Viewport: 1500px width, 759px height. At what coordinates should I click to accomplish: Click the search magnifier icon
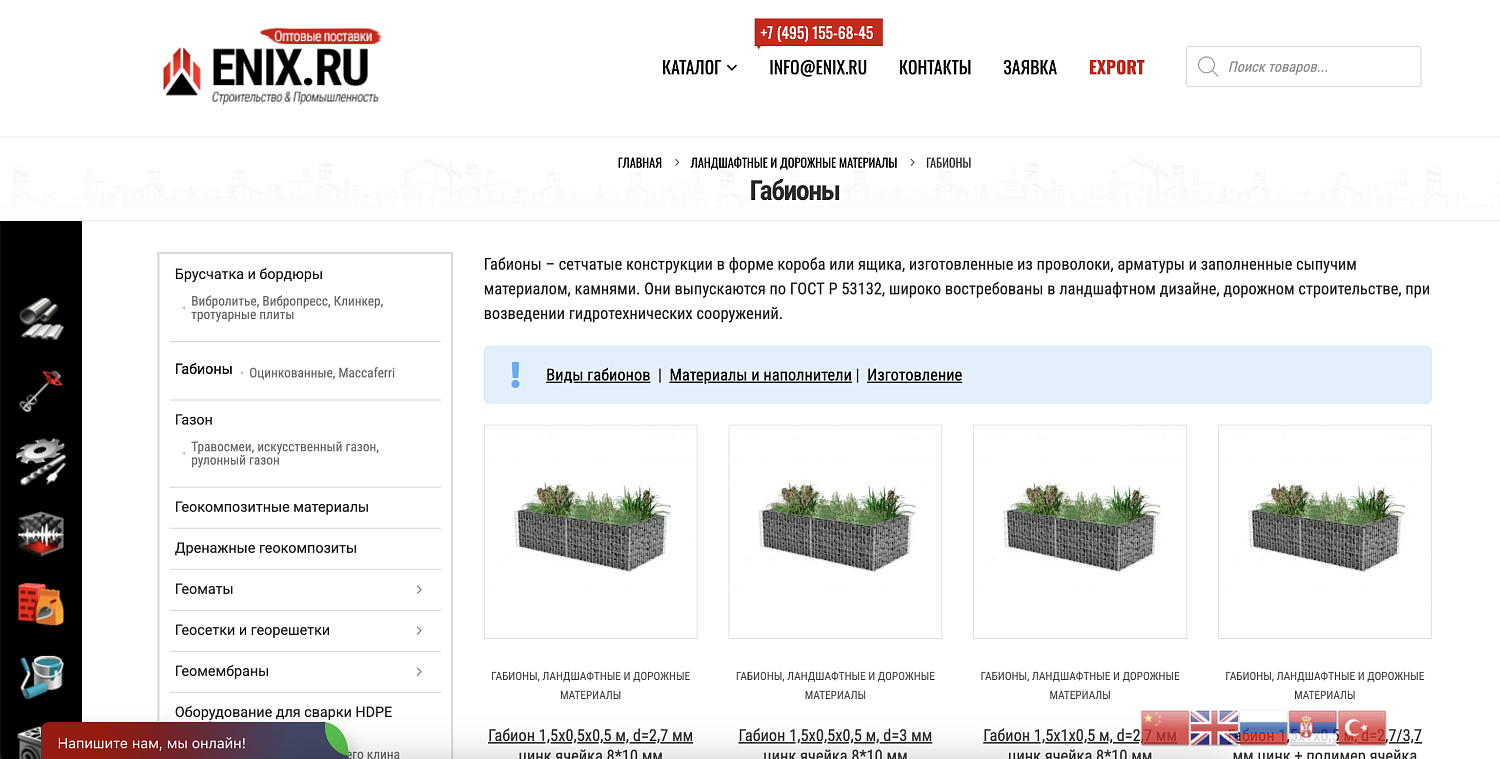coord(1208,66)
